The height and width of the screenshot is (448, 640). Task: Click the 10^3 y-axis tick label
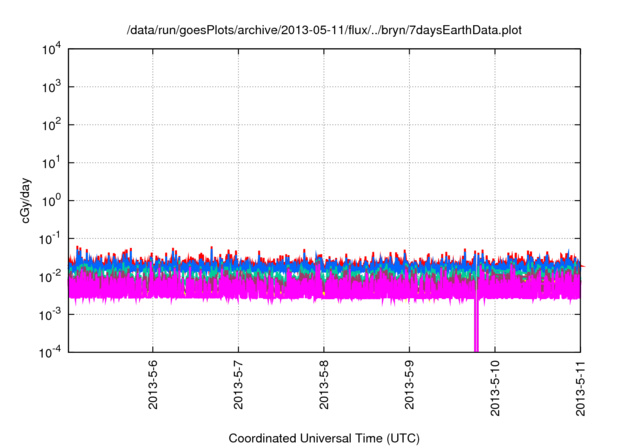point(51,87)
